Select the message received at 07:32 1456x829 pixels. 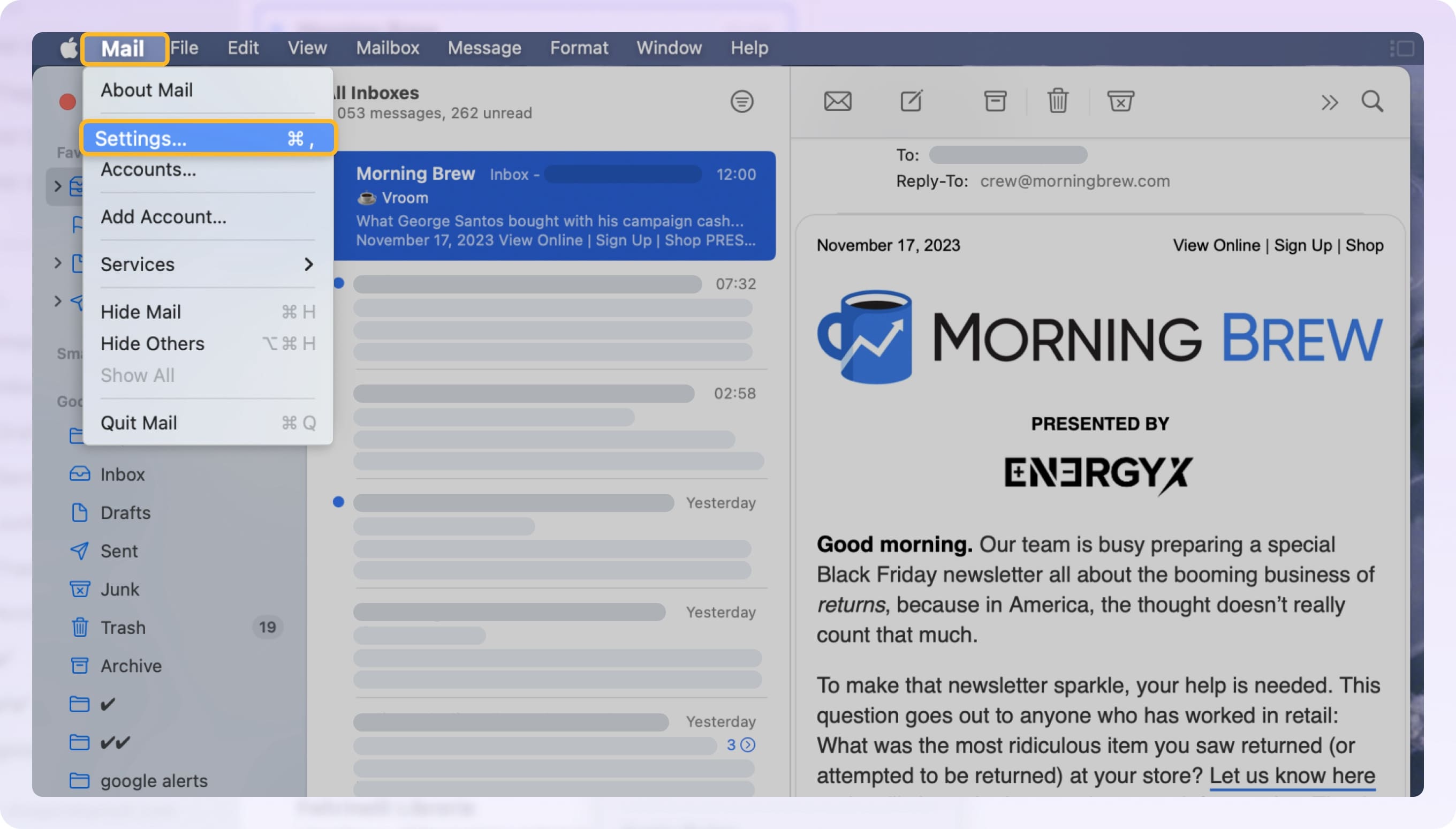pos(555,316)
